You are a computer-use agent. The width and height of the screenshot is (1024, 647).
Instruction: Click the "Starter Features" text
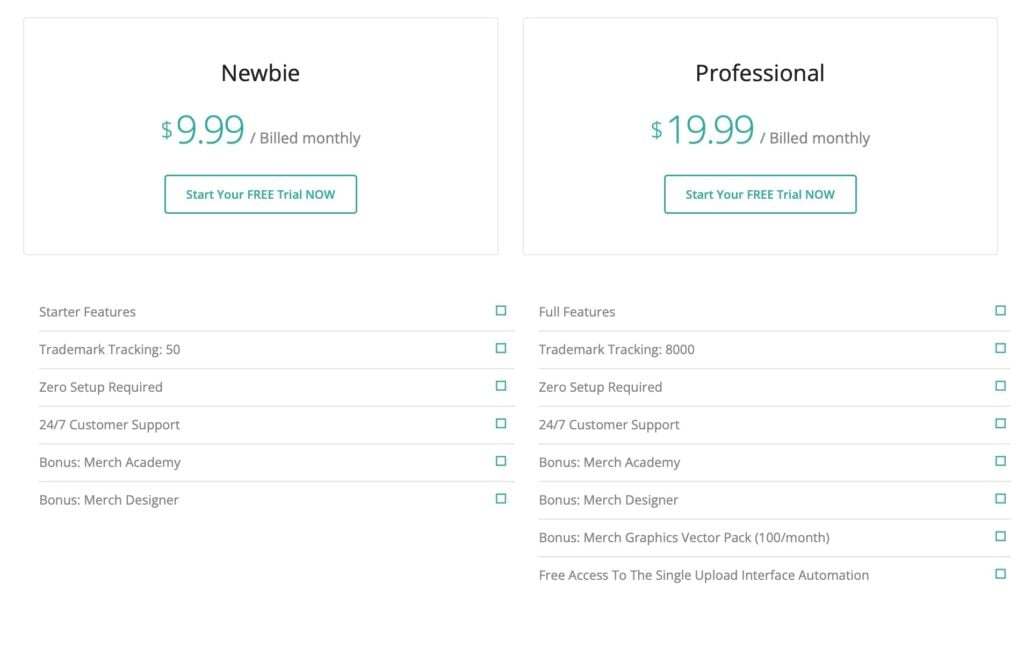88,312
